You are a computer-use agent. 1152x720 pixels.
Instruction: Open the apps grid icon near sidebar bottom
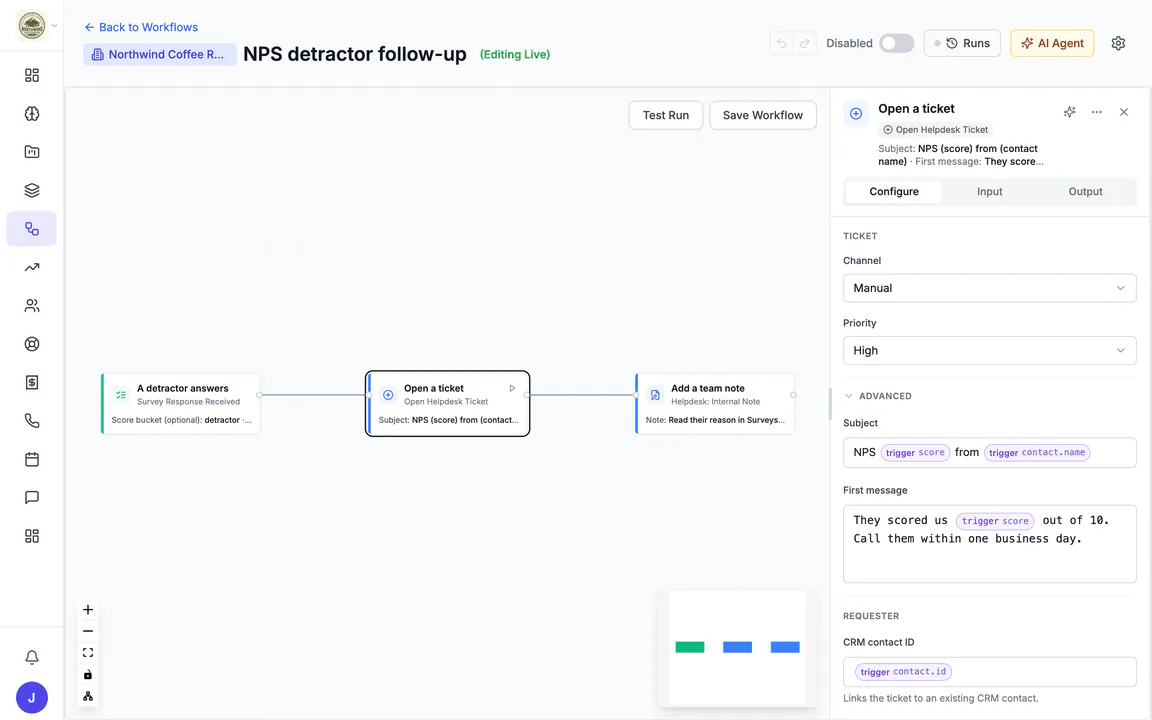tap(32, 536)
